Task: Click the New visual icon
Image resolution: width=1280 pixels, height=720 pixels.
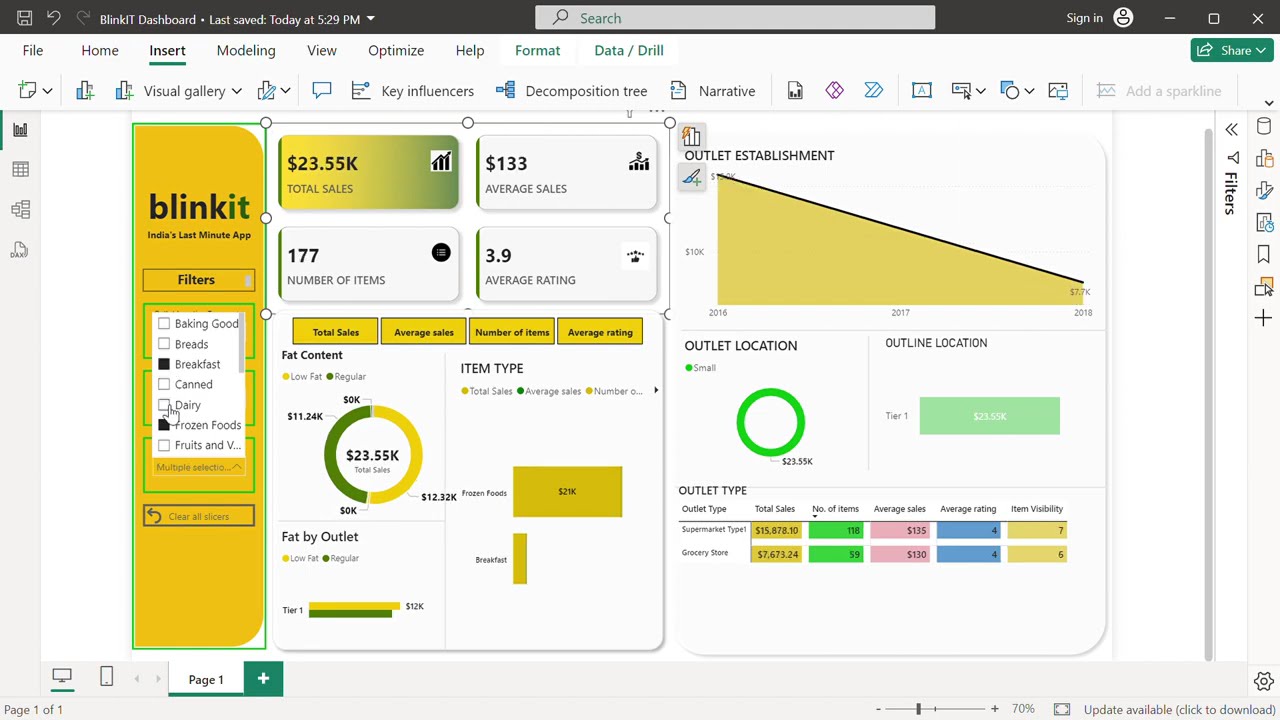Action: point(85,91)
